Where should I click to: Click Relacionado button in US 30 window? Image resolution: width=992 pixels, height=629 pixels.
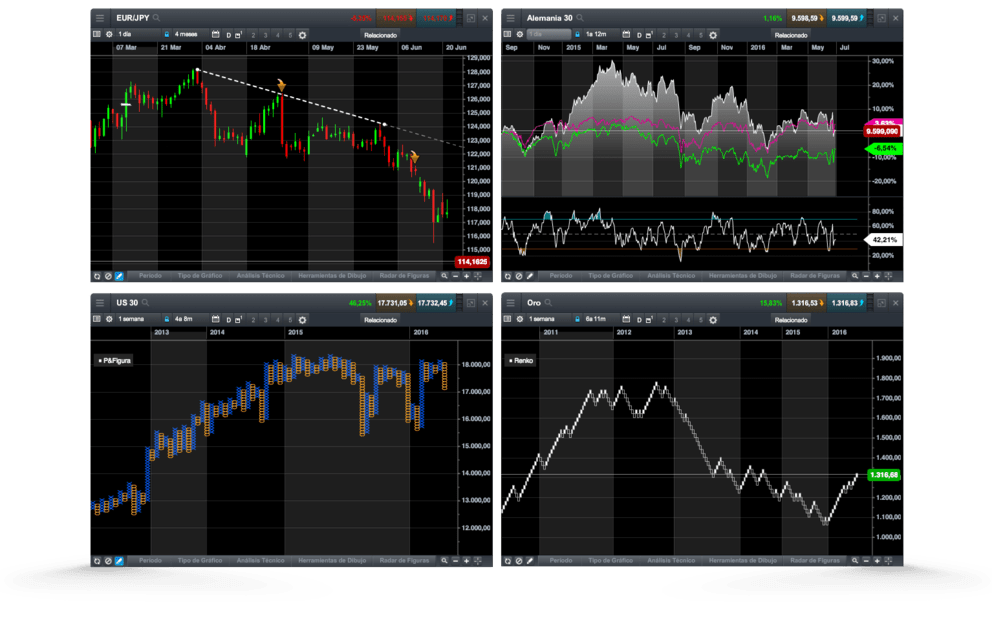[380, 320]
